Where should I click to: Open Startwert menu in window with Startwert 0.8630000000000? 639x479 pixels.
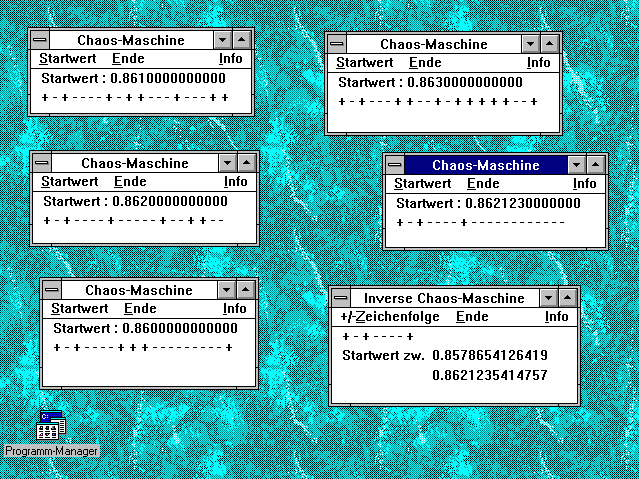(363, 62)
